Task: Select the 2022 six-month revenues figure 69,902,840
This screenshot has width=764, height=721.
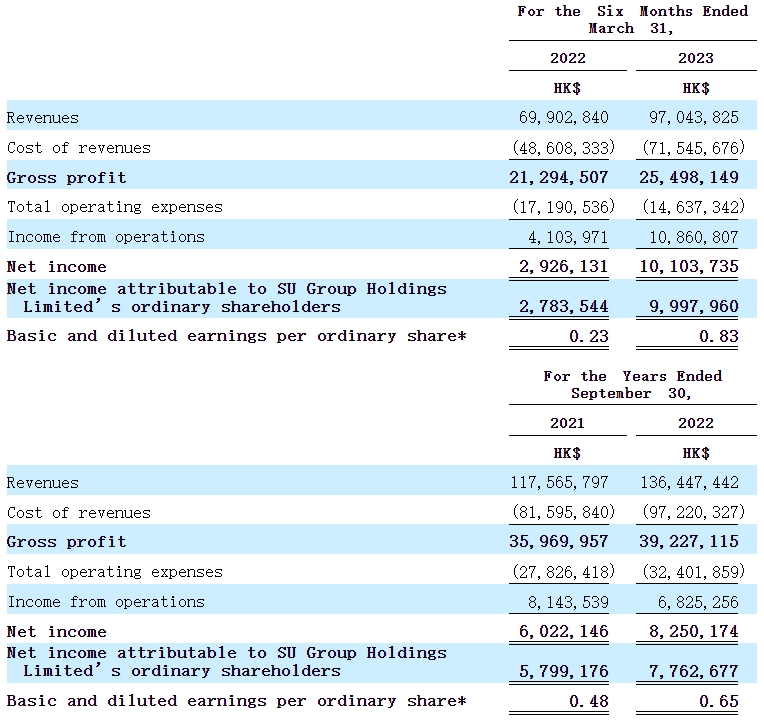Action: click(564, 118)
